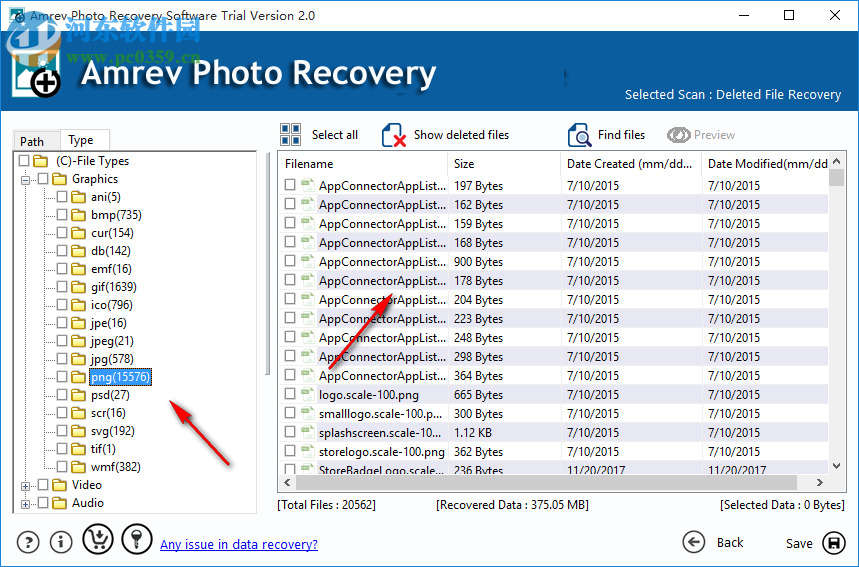Viewport: 859px width, 567px height.
Task: Open help with the question mark icon
Action: click(28, 542)
